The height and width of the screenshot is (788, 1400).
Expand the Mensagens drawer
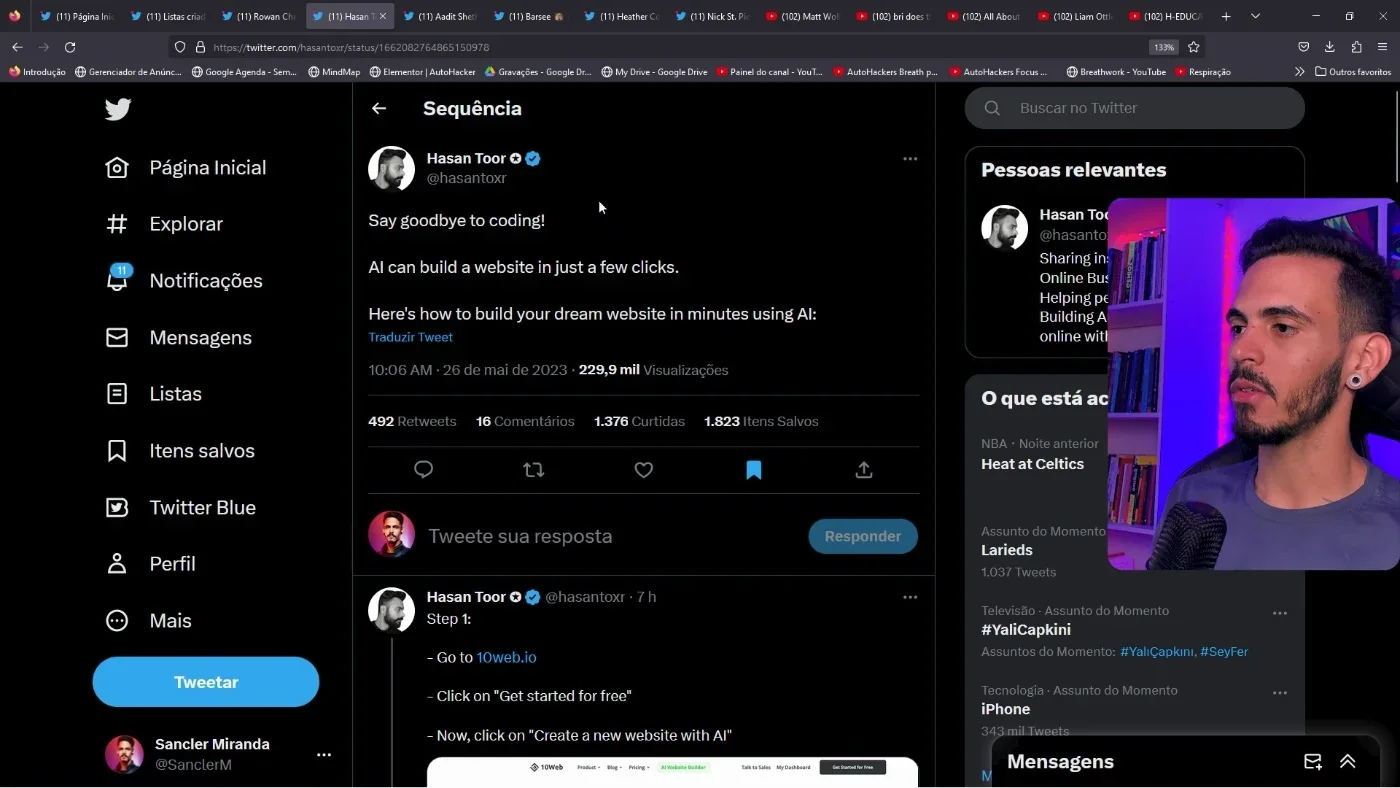[1348, 762]
